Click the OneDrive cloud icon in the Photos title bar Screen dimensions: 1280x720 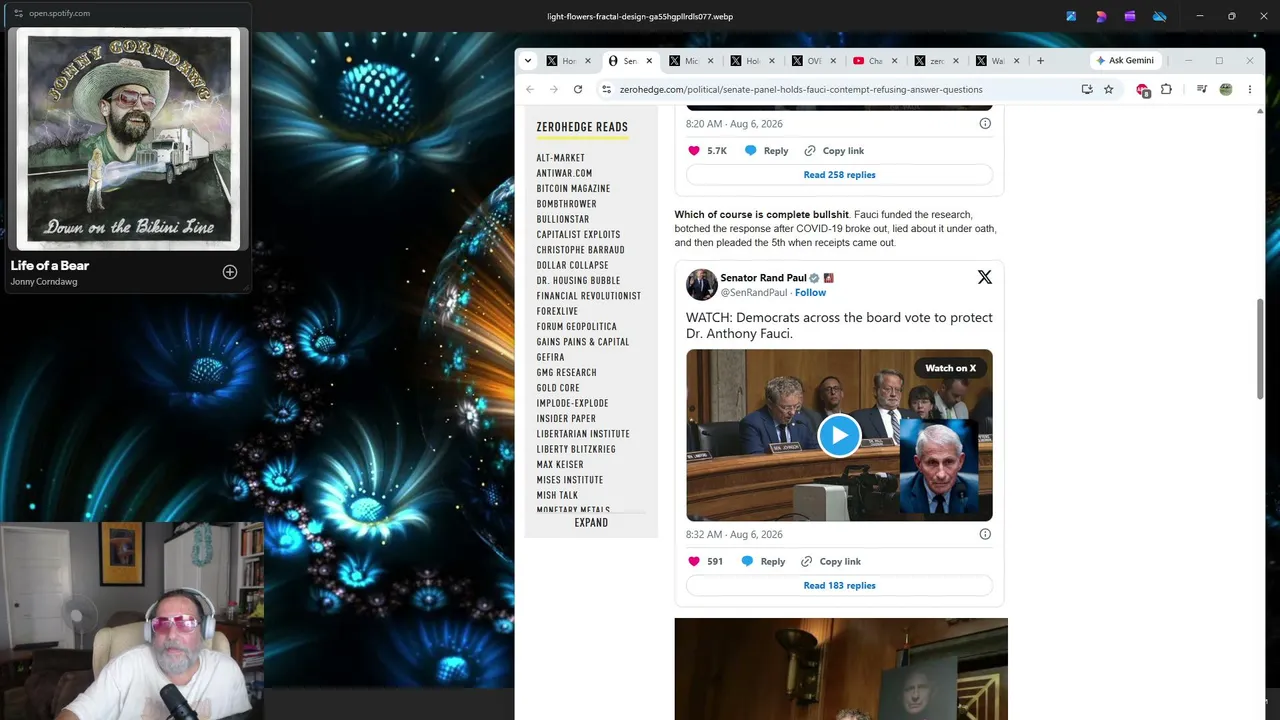pyautogui.click(x=1160, y=16)
